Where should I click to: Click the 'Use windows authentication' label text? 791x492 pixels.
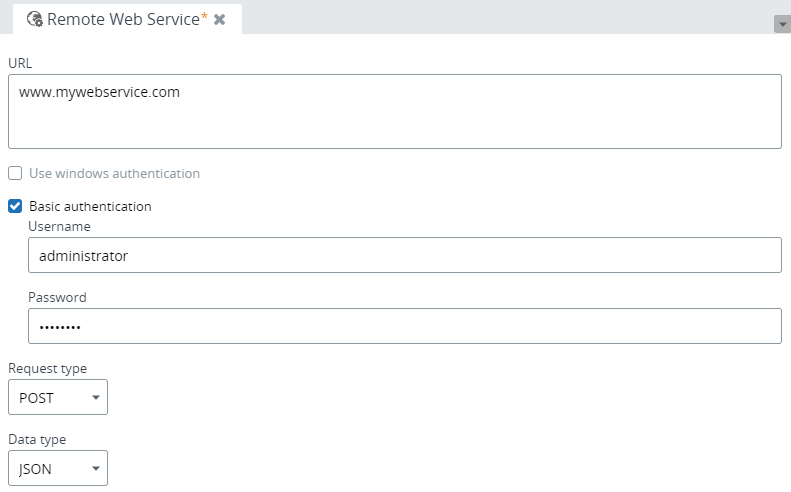[114, 173]
